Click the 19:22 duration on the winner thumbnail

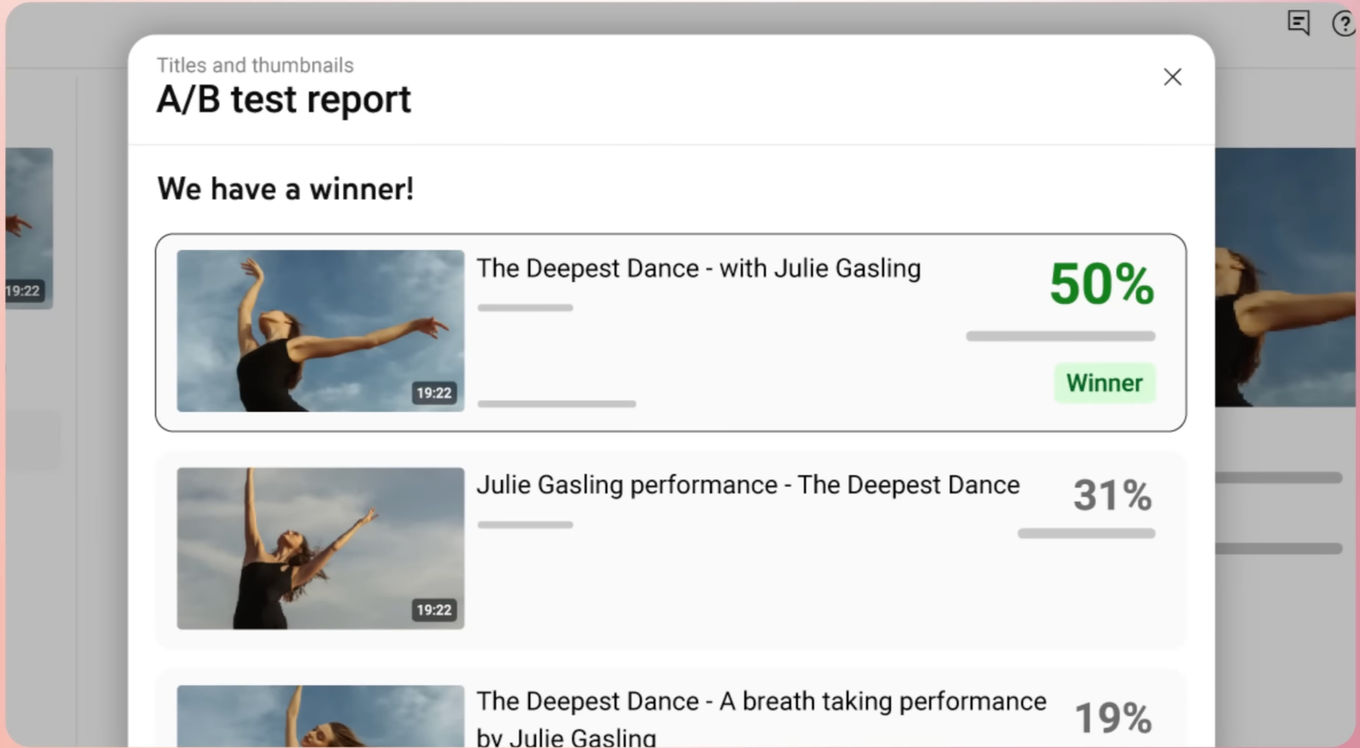pyautogui.click(x=434, y=393)
